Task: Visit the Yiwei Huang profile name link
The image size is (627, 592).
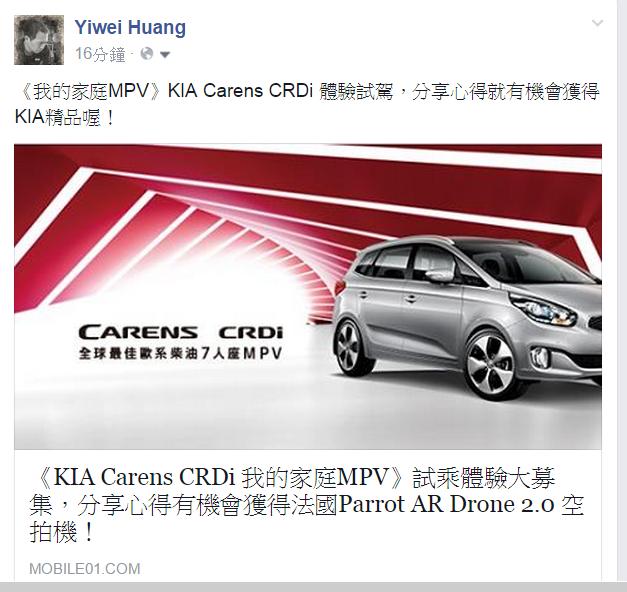Action: click(130, 28)
